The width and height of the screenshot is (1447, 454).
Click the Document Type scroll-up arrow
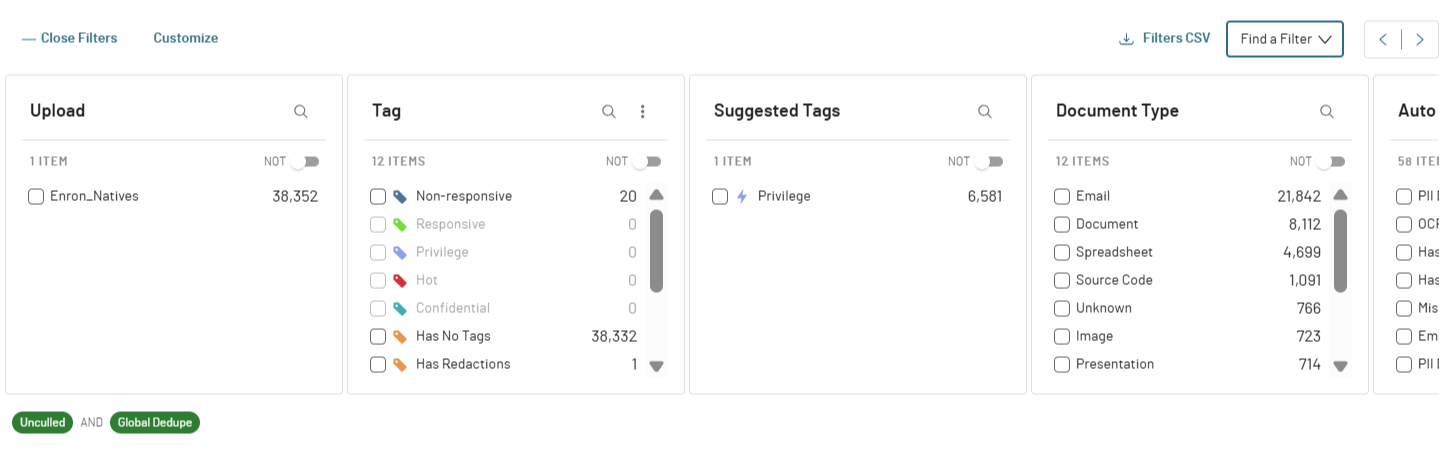point(1340,195)
